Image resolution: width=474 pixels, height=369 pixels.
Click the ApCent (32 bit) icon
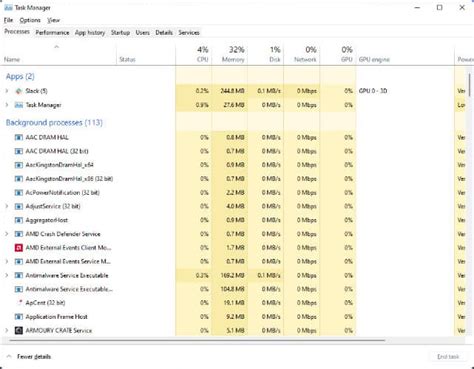(20, 303)
